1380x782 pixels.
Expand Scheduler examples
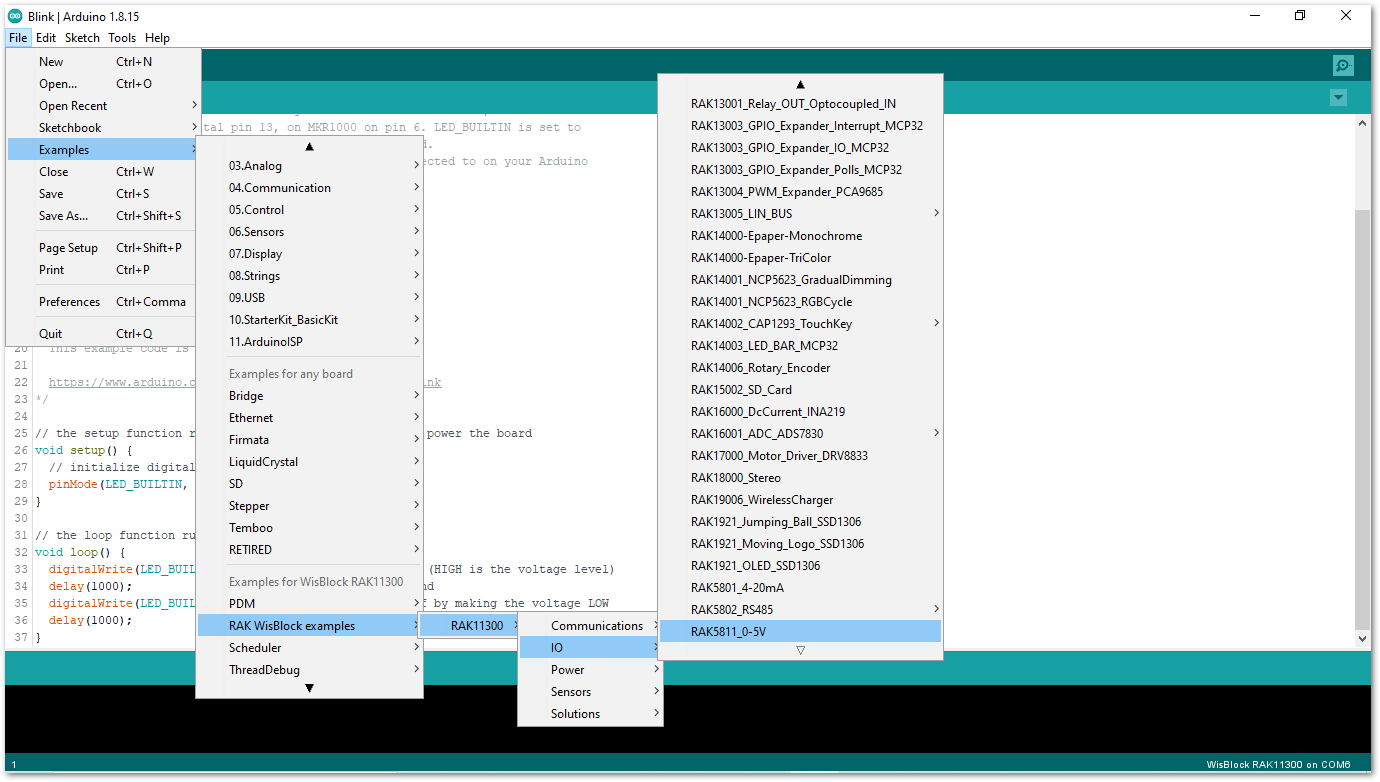pos(310,648)
